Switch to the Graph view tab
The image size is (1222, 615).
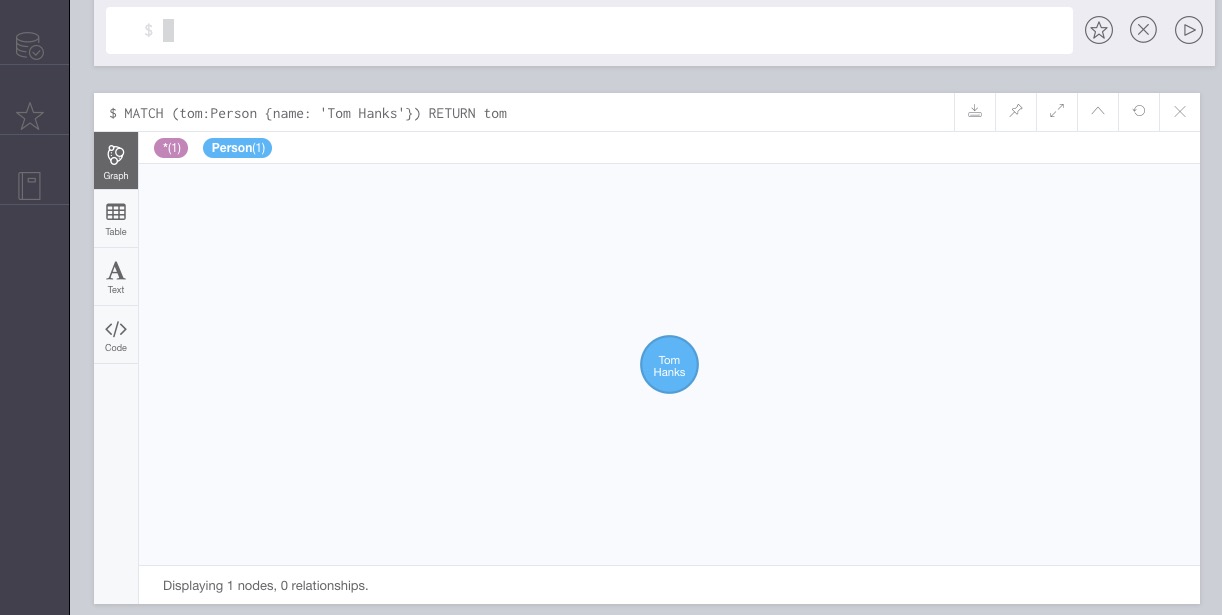click(116, 161)
